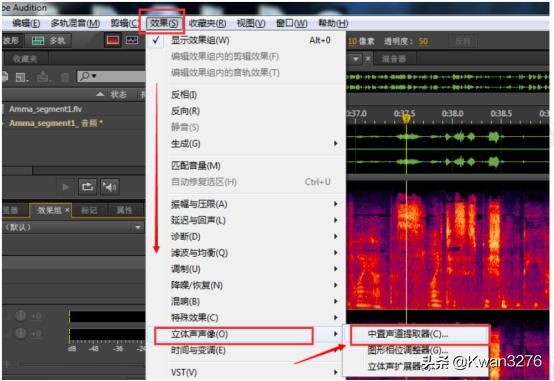Expand the 诊断(D) submenu
Image resolution: width=554 pixels, height=381 pixels.
tap(246, 236)
